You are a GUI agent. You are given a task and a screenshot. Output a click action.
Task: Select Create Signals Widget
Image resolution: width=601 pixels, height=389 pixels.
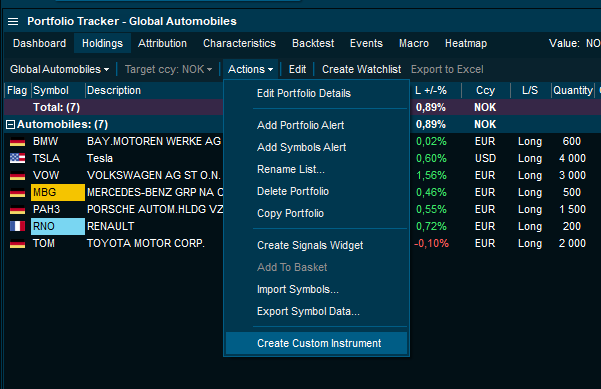316,245
